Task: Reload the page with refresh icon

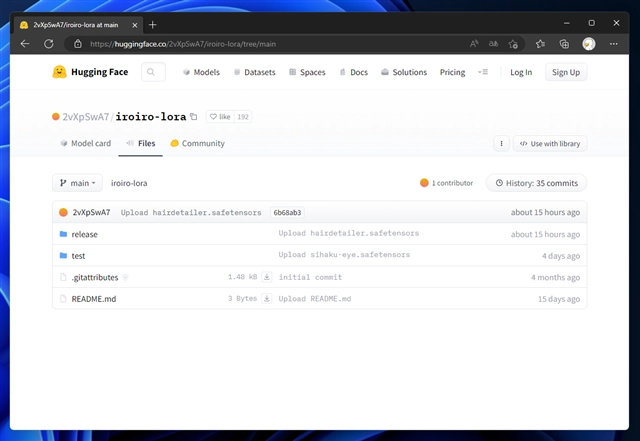Action: click(x=49, y=44)
